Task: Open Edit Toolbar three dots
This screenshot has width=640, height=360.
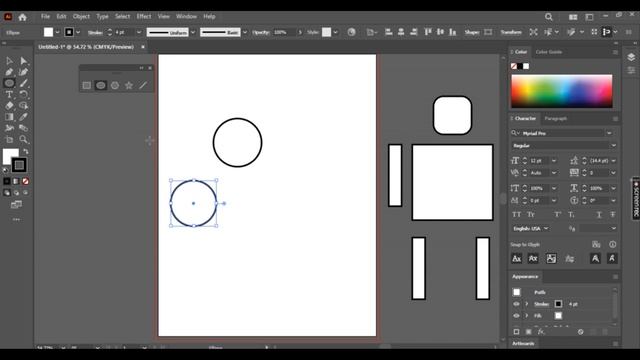Action: (16, 220)
